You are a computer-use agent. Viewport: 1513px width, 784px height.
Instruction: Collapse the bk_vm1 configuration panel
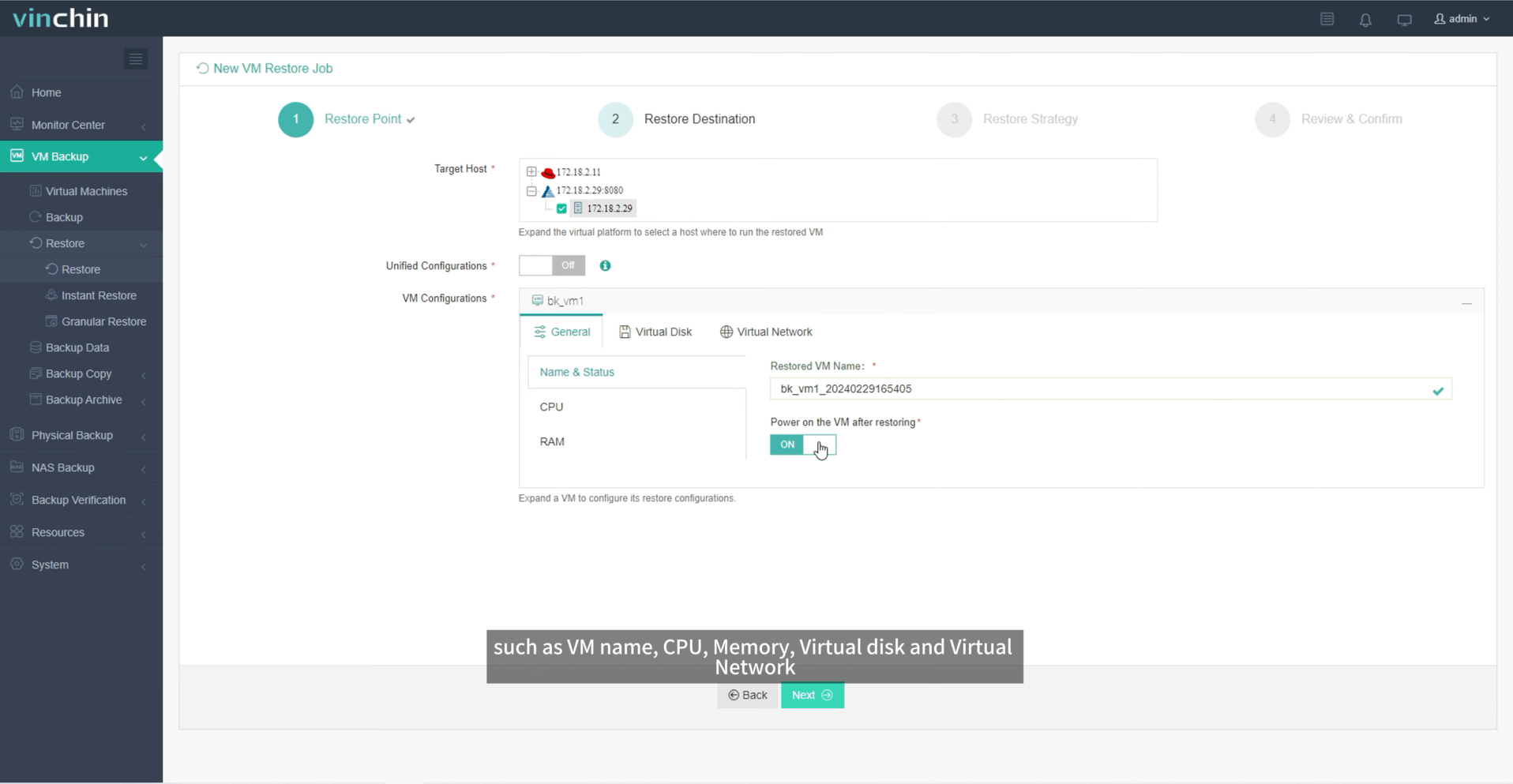(x=1466, y=303)
